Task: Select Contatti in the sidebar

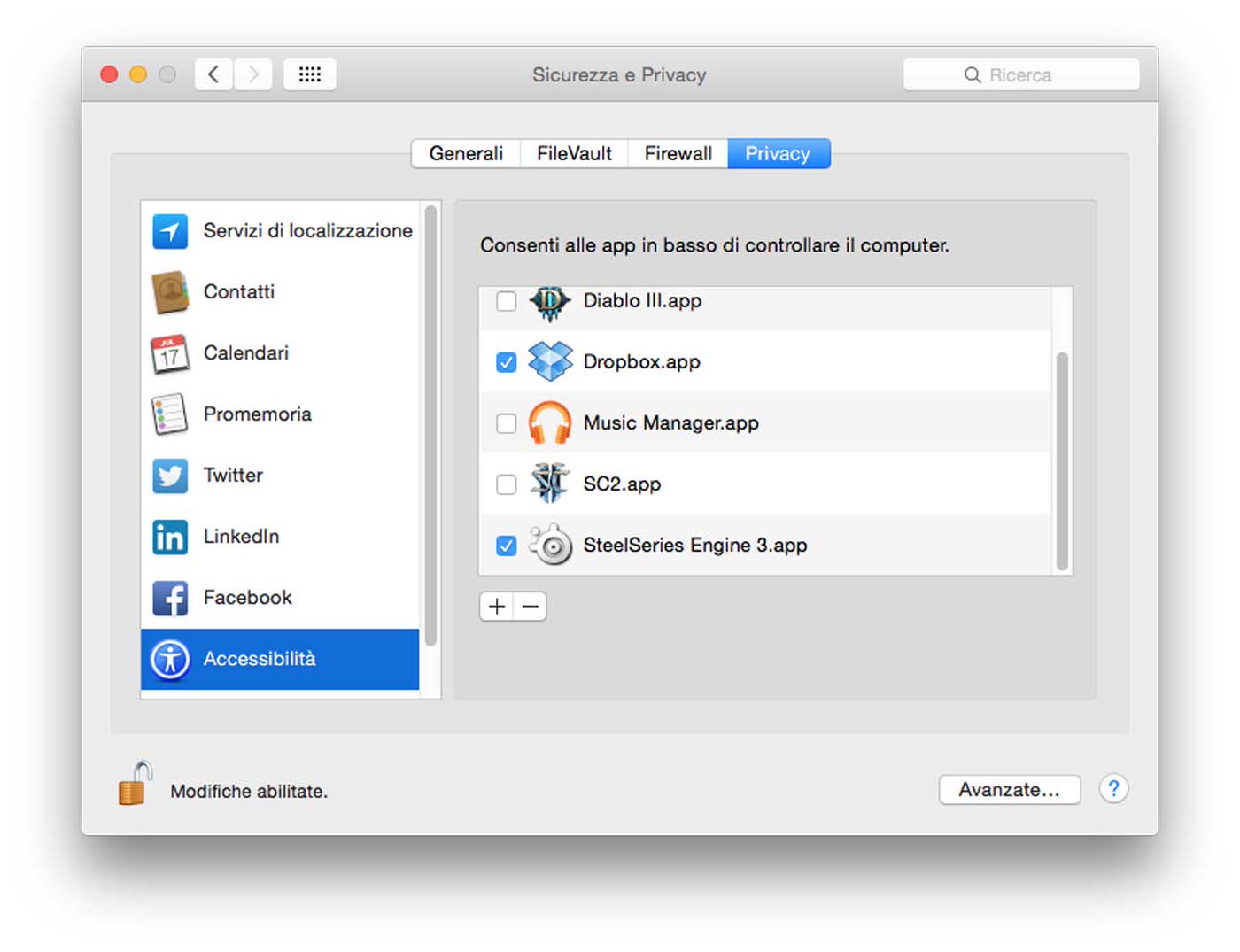Action: pos(280,292)
